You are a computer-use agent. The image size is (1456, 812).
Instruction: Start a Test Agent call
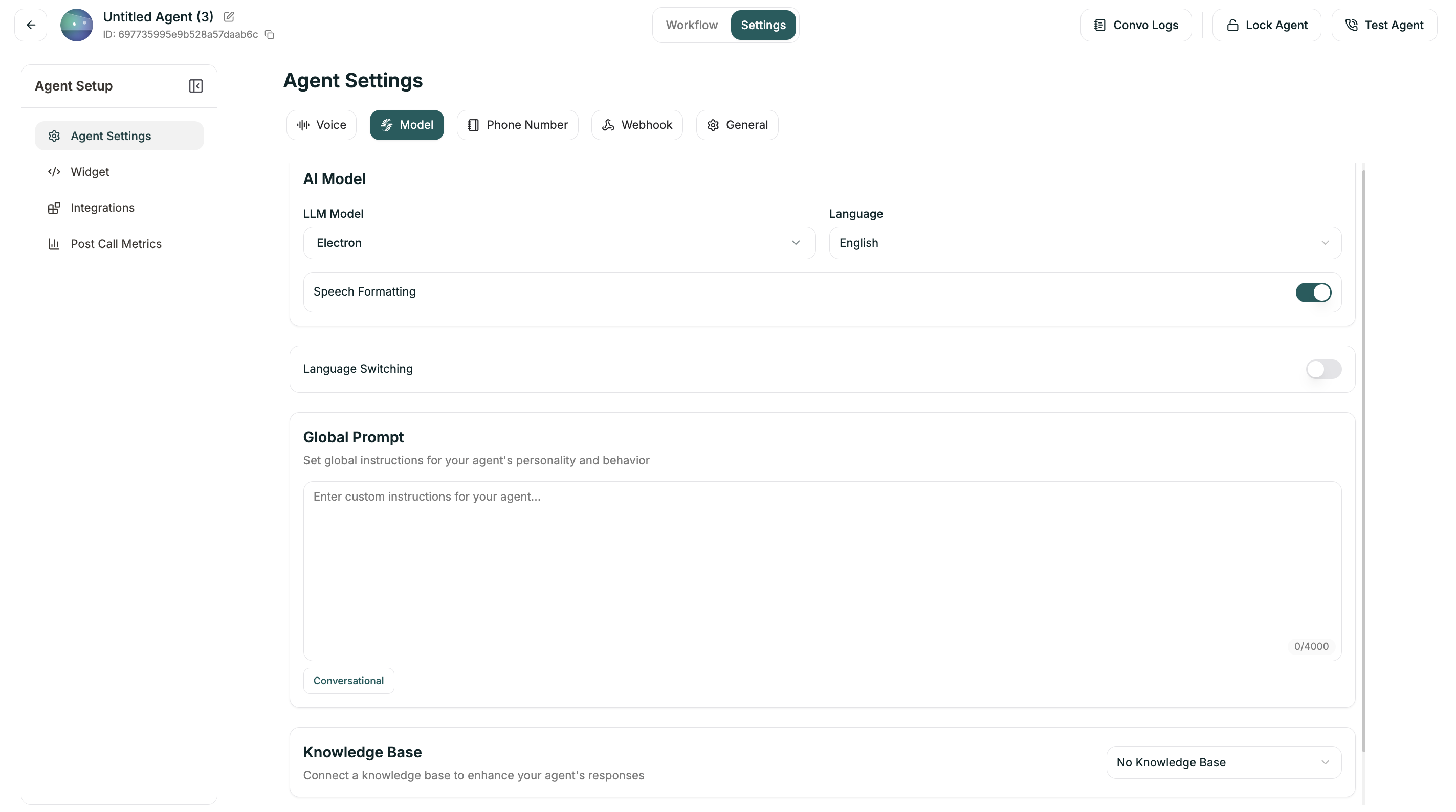click(x=1384, y=25)
